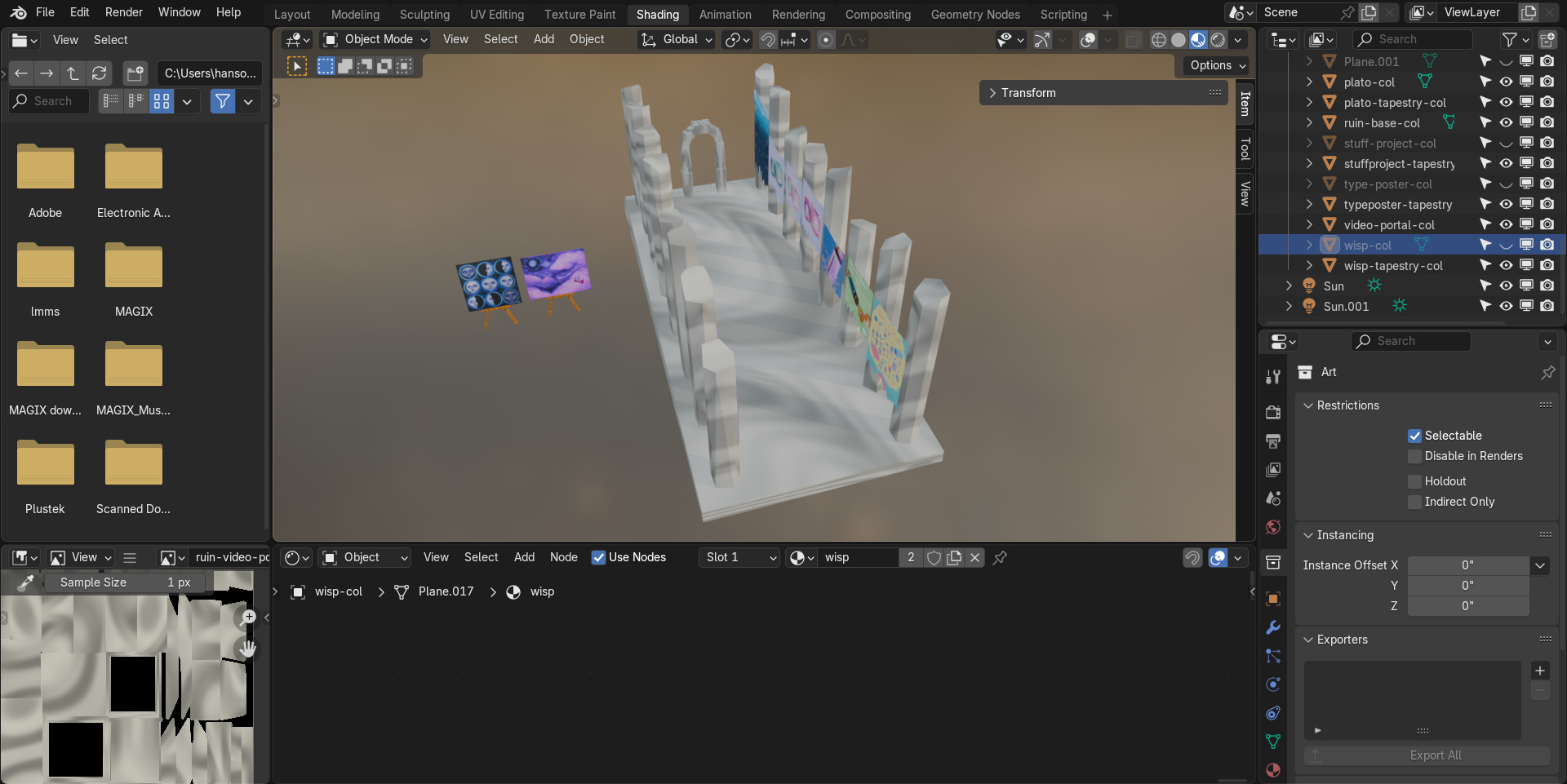The width and height of the screenshot is (1567, 784).
Task: Open the Render menu
Action: click(x=123, y=12)
